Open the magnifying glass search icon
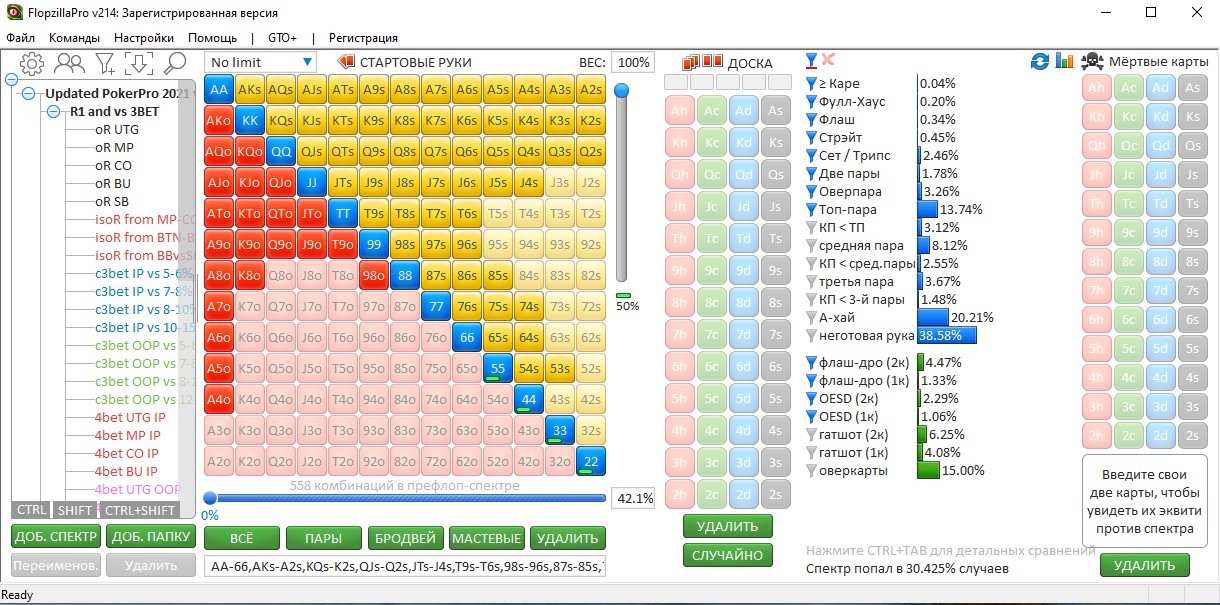Image resolution: width=1220 pixels, height=605 pixels. tap(175, 64)
